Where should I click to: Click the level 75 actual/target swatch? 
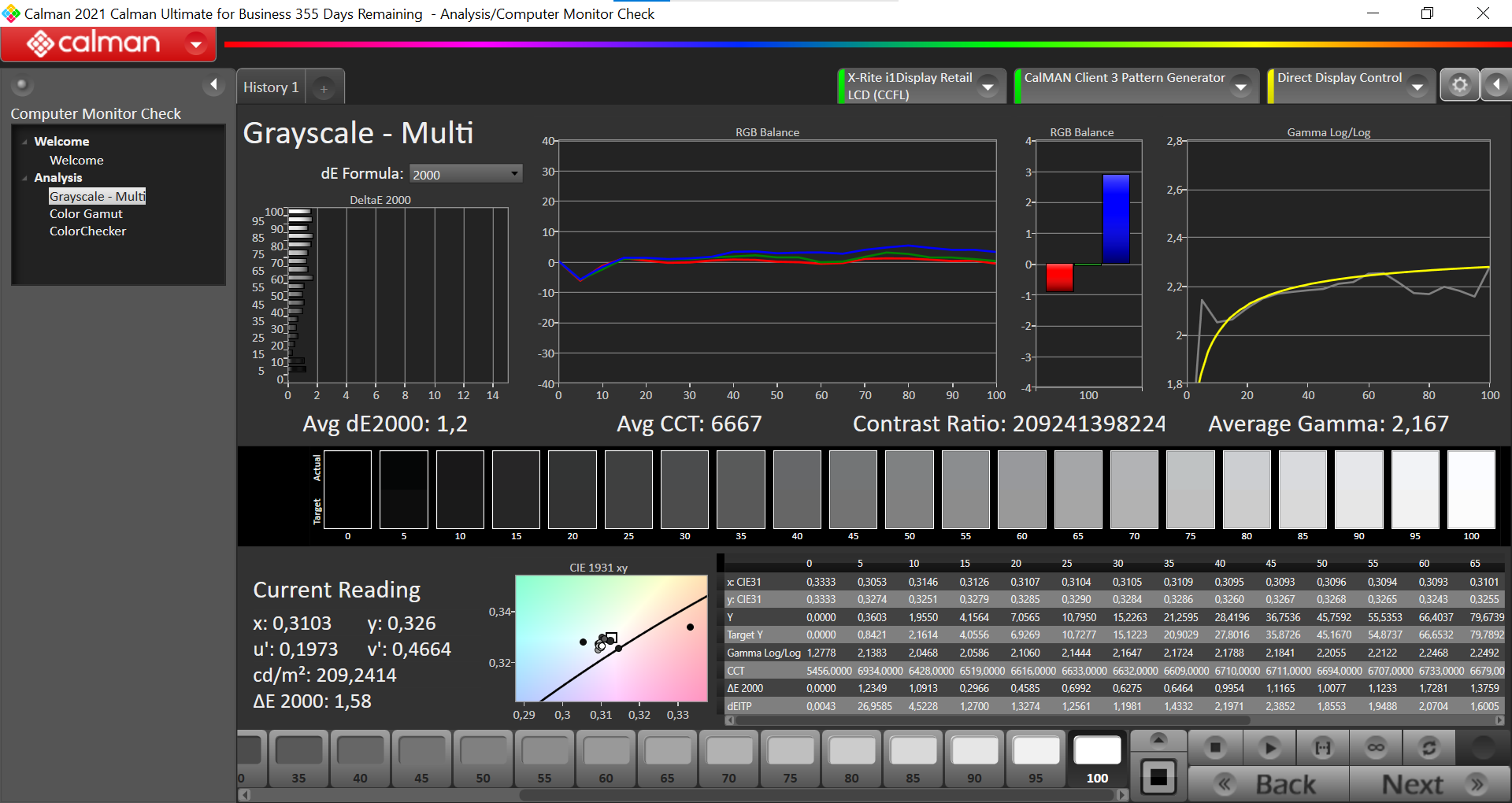point(1190,489)
